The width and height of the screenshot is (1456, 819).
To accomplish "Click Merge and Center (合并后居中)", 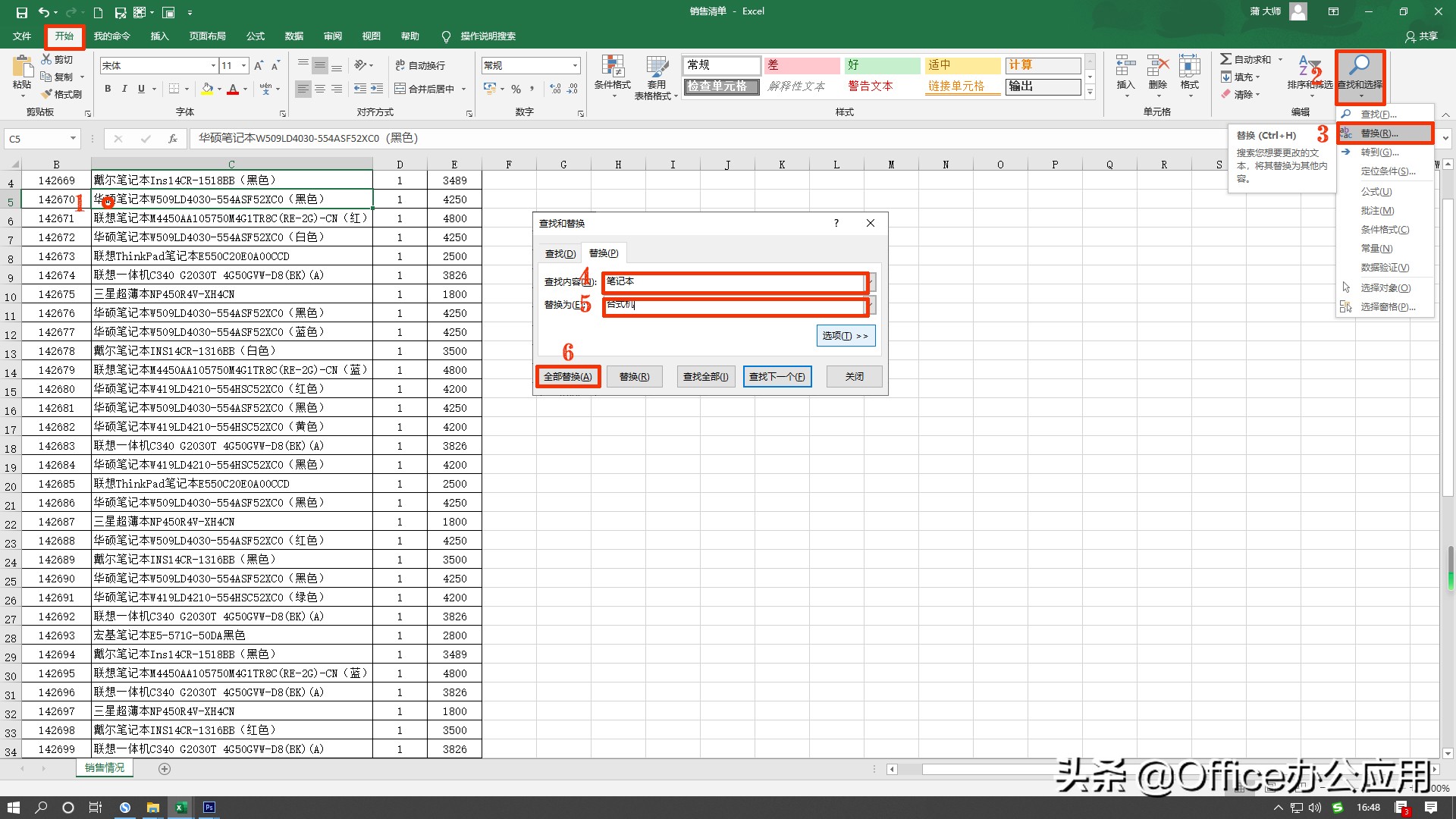I will tap(425, 89).
